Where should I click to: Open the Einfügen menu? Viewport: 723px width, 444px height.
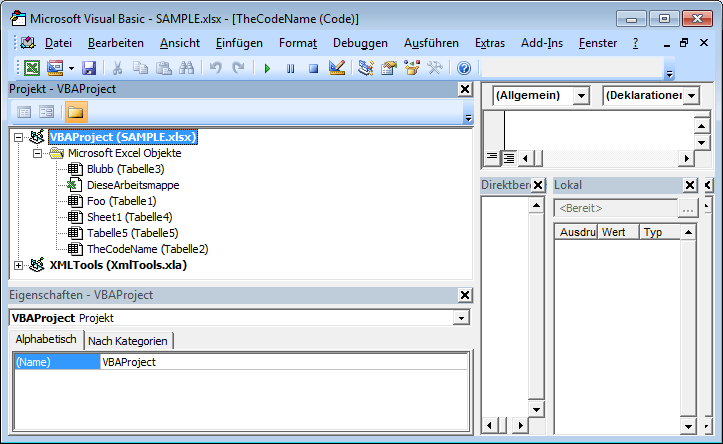(x=239, y=43)
